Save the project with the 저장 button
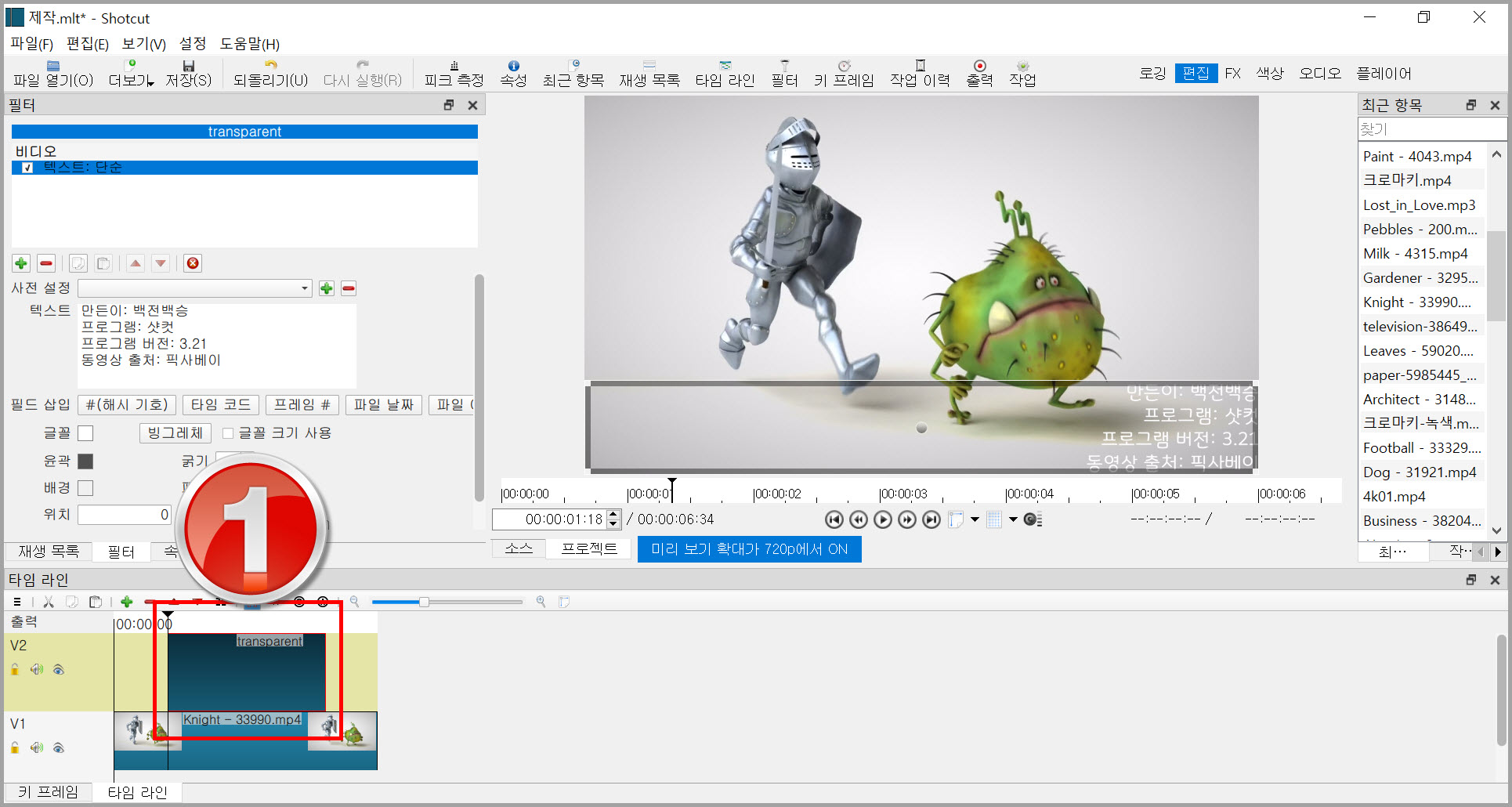 pos(188,74)
